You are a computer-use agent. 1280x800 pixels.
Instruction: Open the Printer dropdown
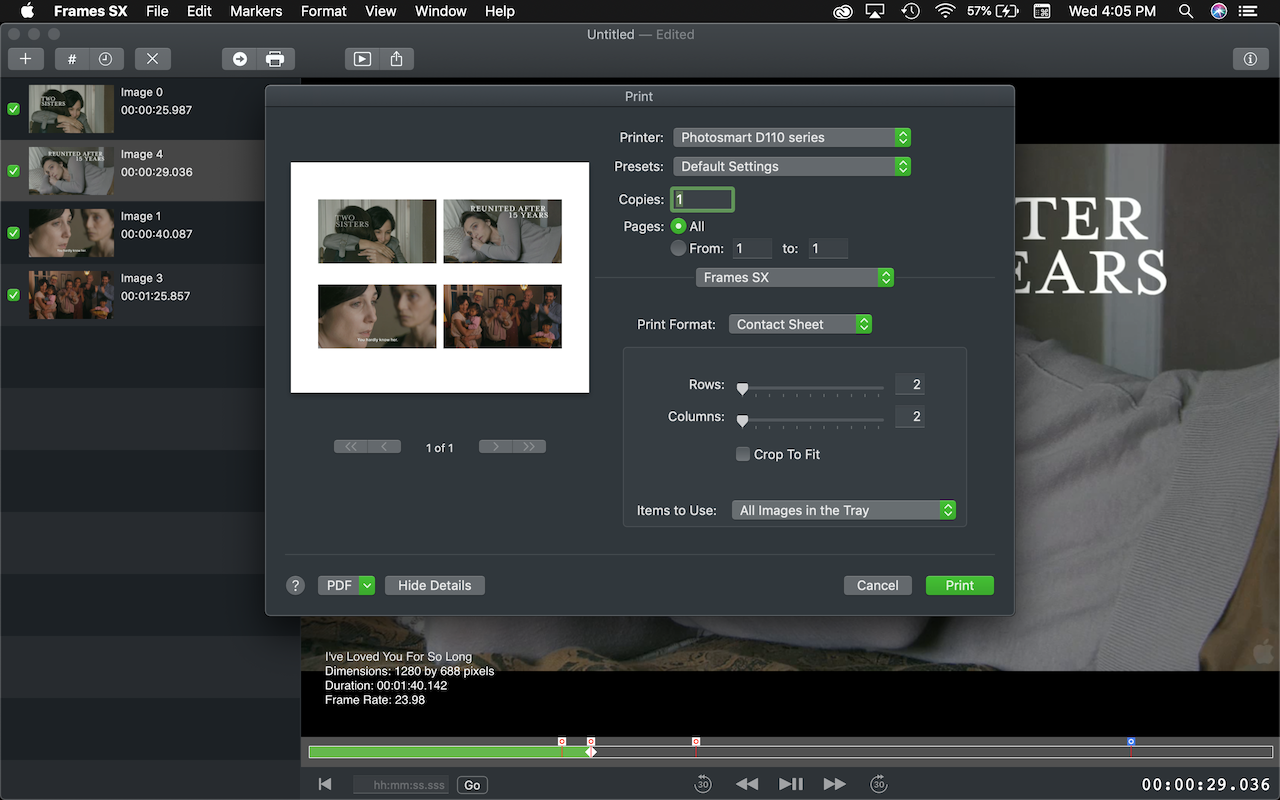tap(792, 137)
